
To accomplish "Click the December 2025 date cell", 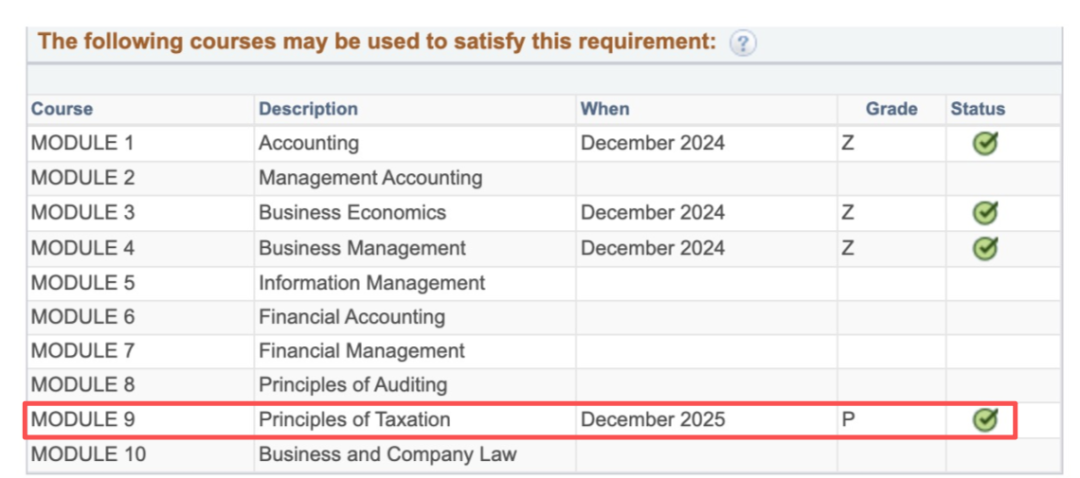I will pos(653,420).
